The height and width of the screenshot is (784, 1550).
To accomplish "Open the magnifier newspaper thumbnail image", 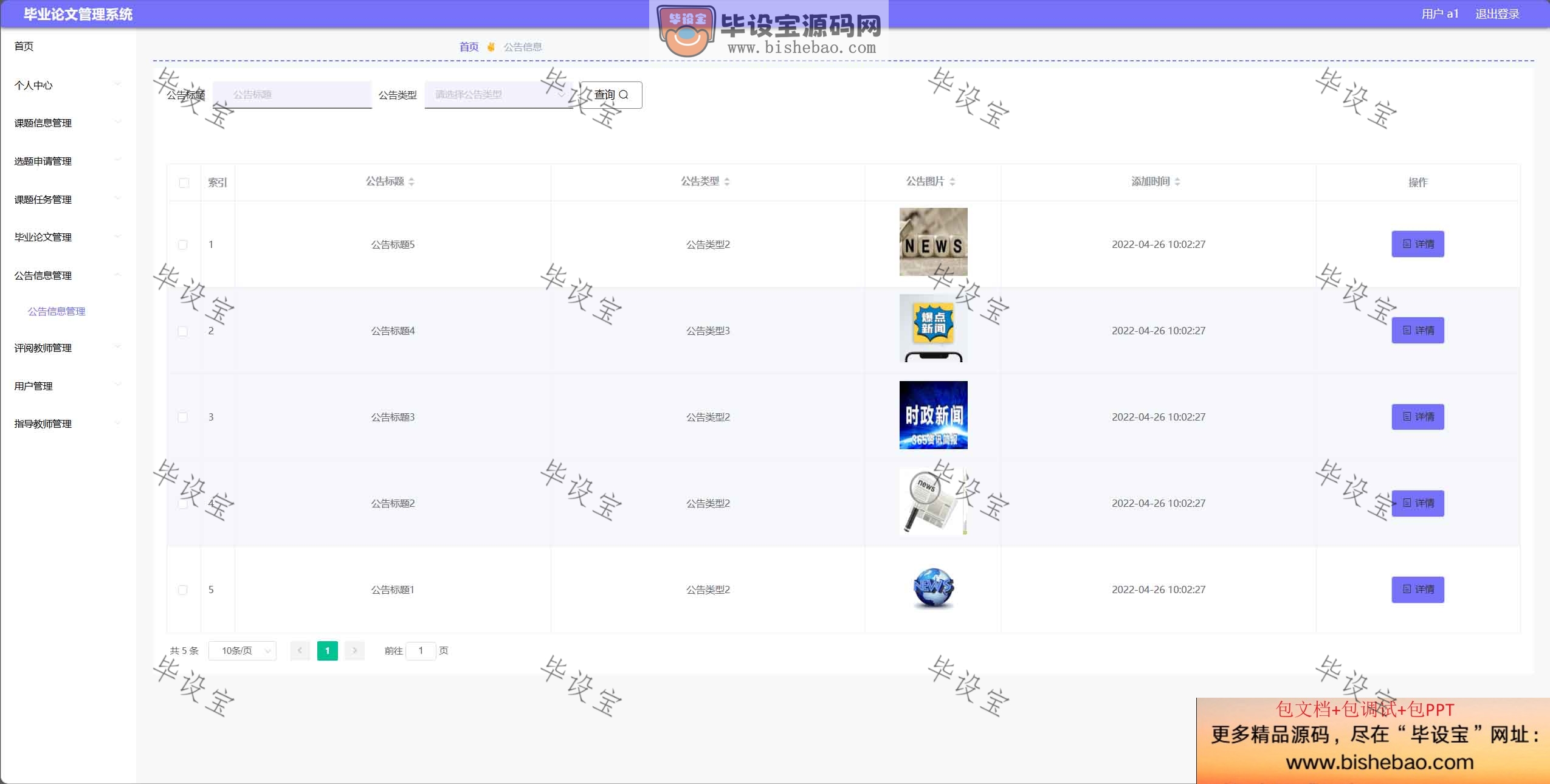I will [933, 501].
